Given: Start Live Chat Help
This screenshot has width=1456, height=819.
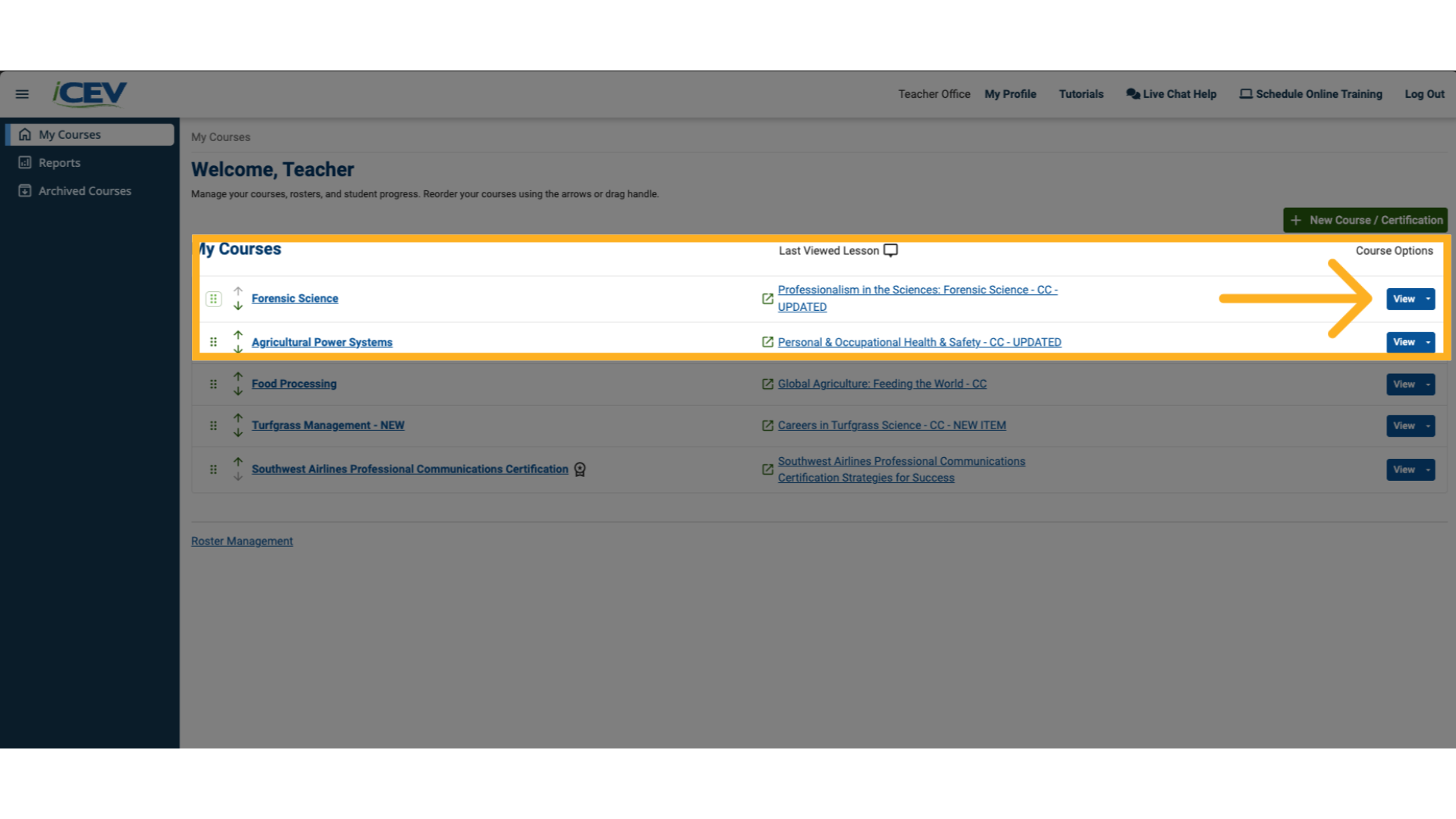Looking at the screenshot, I should (x=1172, y=94).
